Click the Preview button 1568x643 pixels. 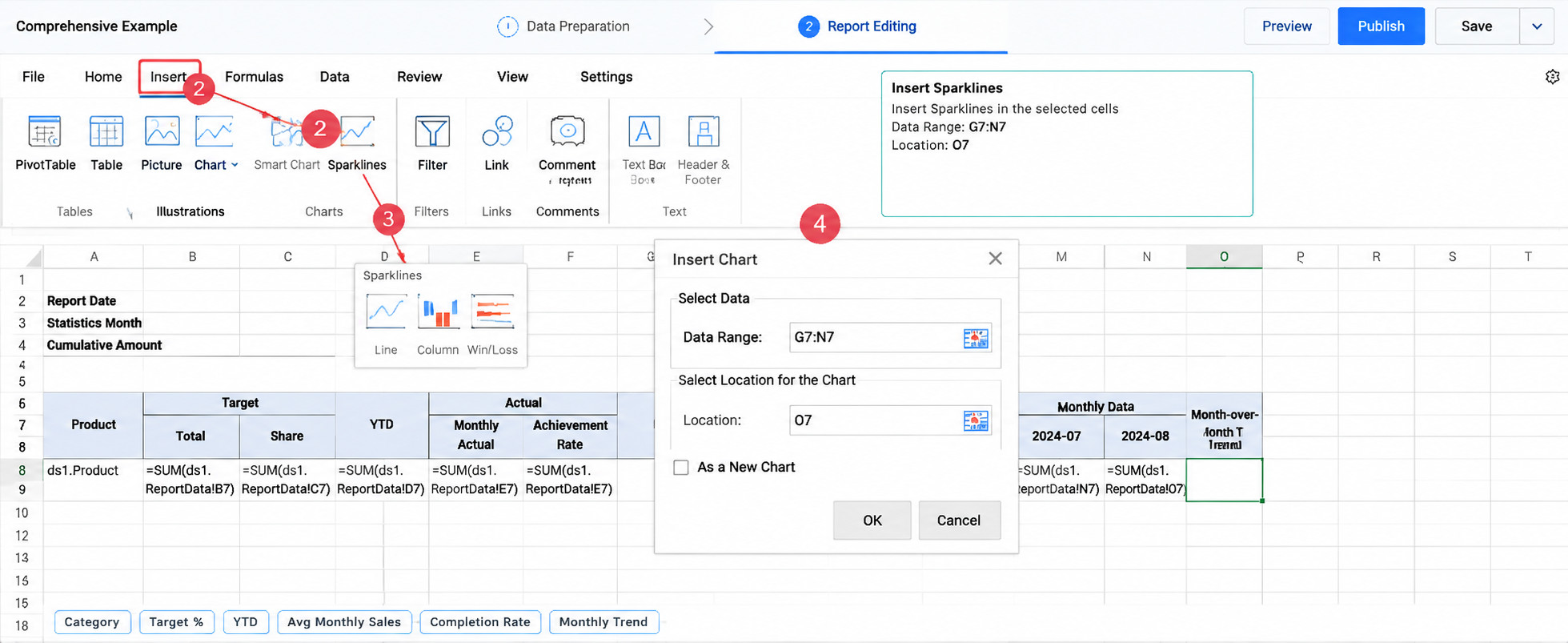click(1286, 26)
